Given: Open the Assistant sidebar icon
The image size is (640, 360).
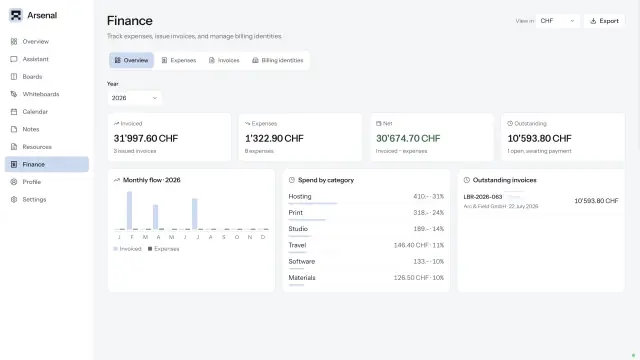Looking at the screenshot, I should coord(14,59).
